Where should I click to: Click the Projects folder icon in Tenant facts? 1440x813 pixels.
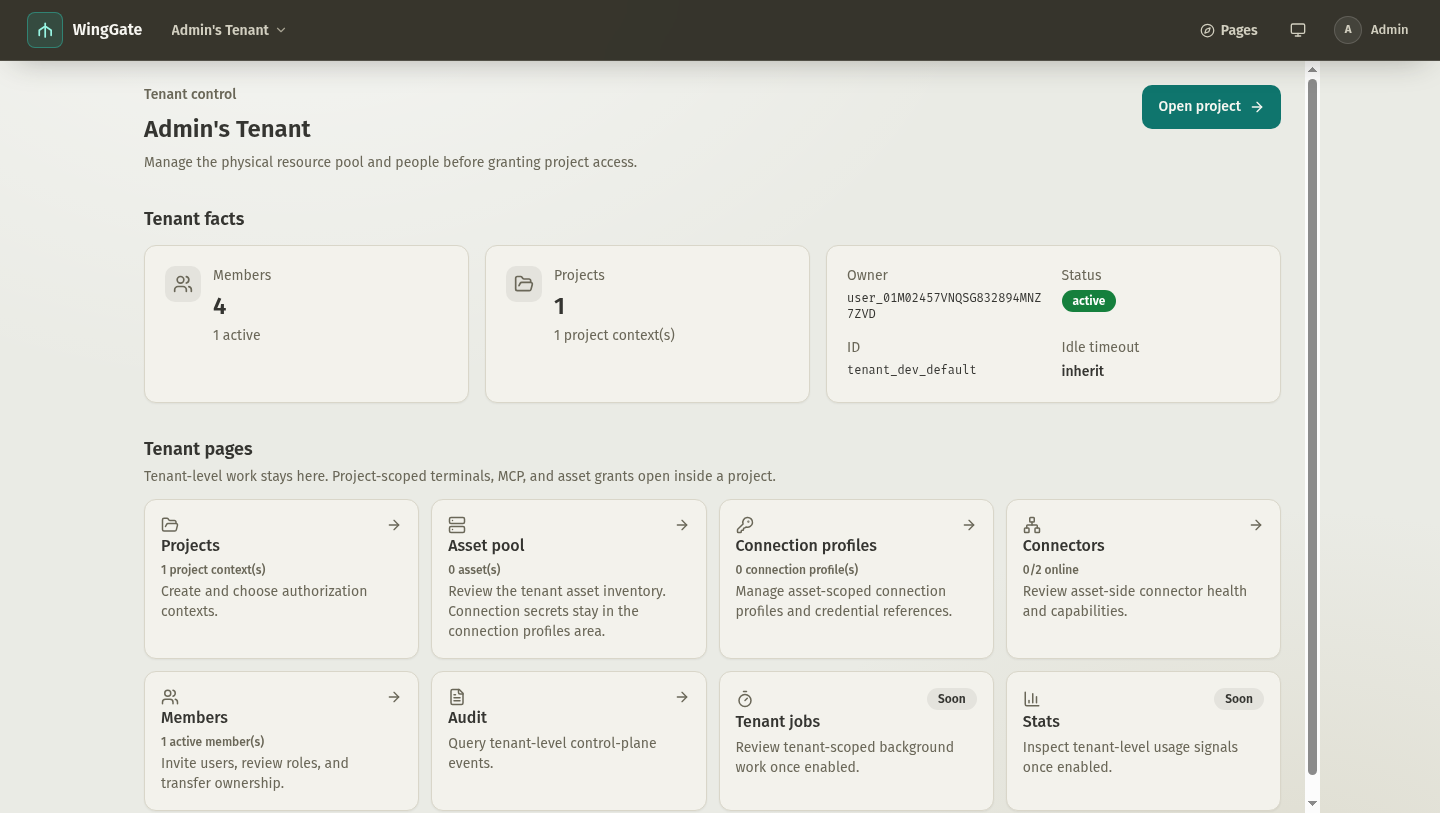pos(524,284)
